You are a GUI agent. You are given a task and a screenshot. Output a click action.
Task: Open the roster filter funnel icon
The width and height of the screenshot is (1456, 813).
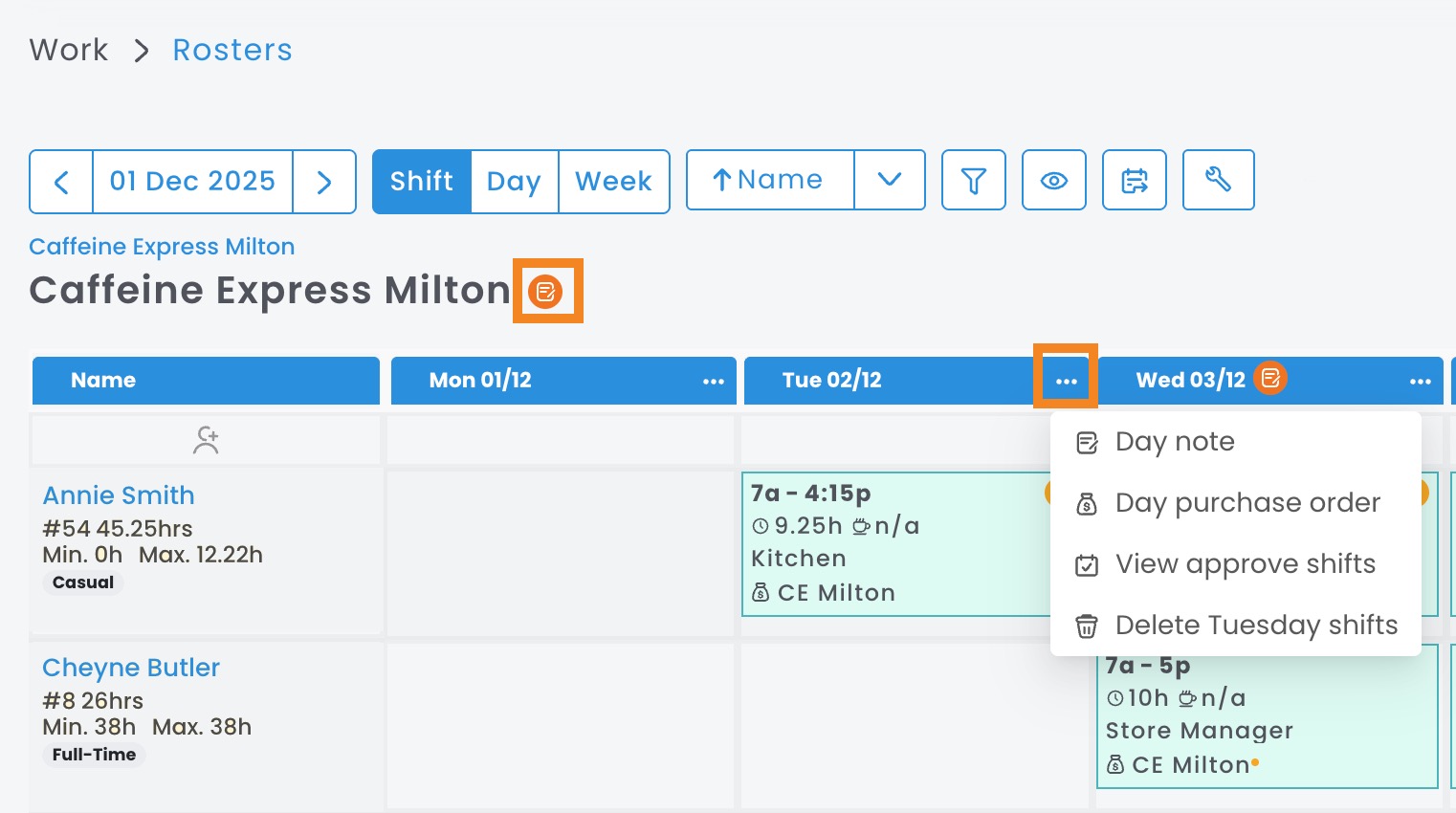coord(973,180)
